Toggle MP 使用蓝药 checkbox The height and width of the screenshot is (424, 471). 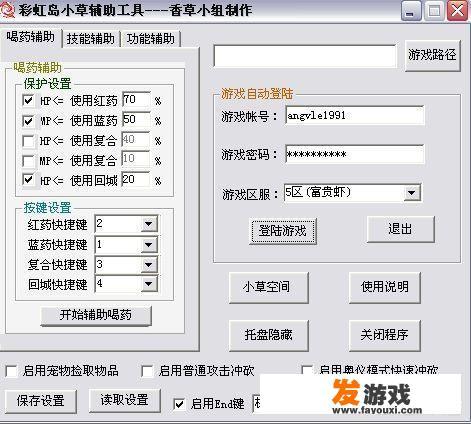[28, 120]
